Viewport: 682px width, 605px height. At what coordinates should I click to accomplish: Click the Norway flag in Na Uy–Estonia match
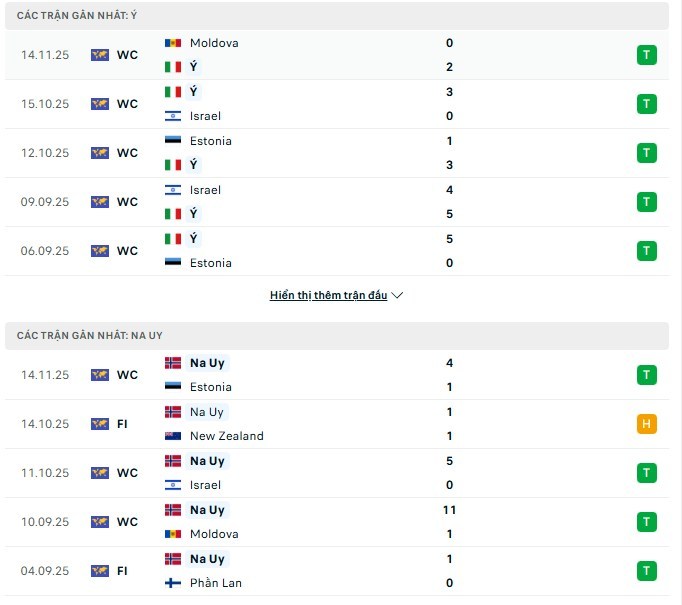(x=173, y=363)
